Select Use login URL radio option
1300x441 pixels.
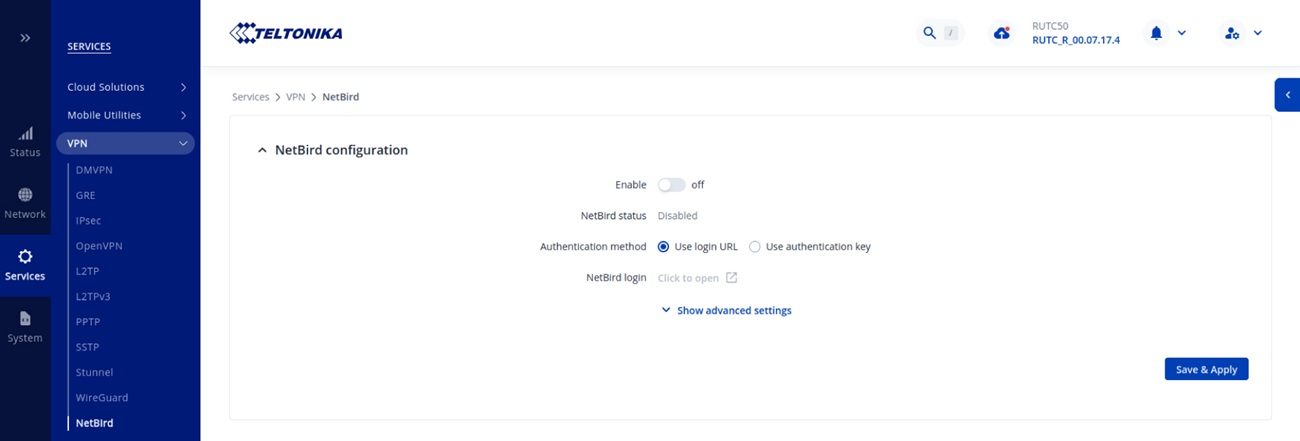664,247
